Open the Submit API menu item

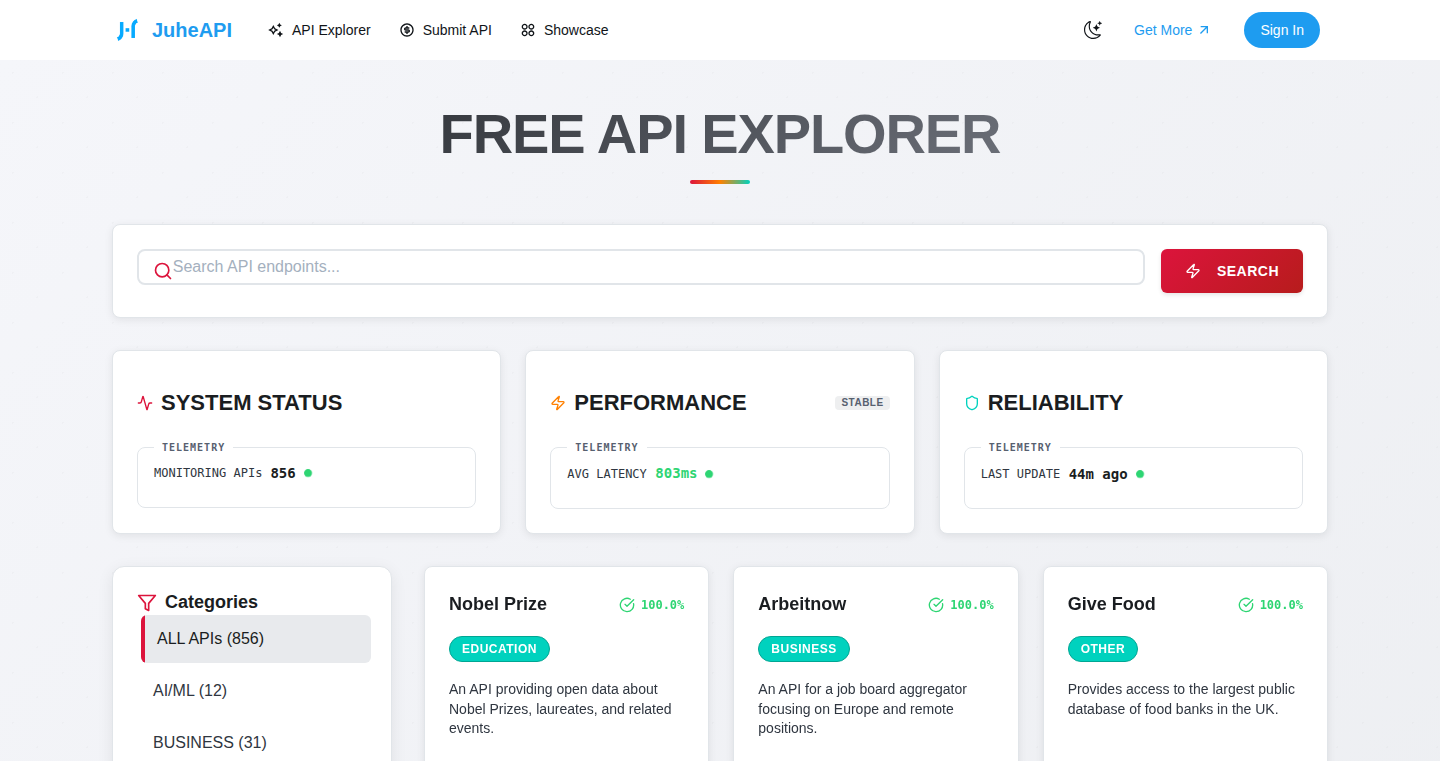pos(445,30)
